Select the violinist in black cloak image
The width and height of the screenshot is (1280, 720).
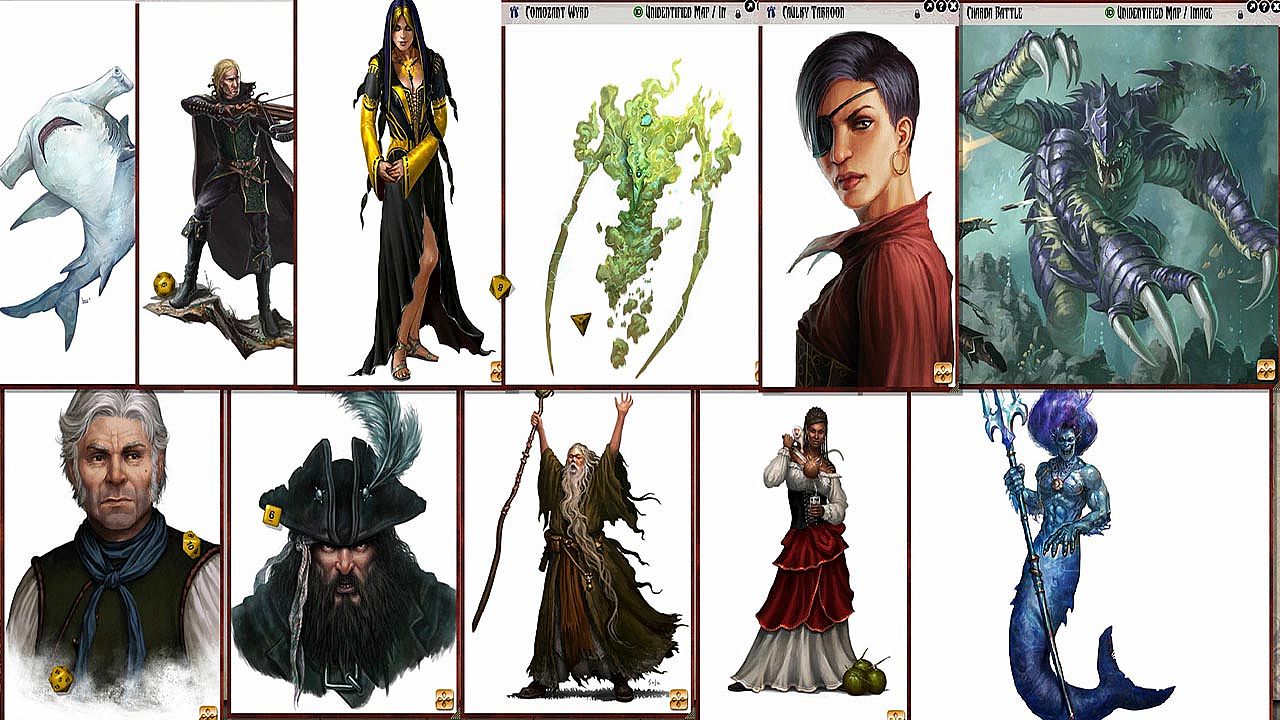[x=216, y=192]
